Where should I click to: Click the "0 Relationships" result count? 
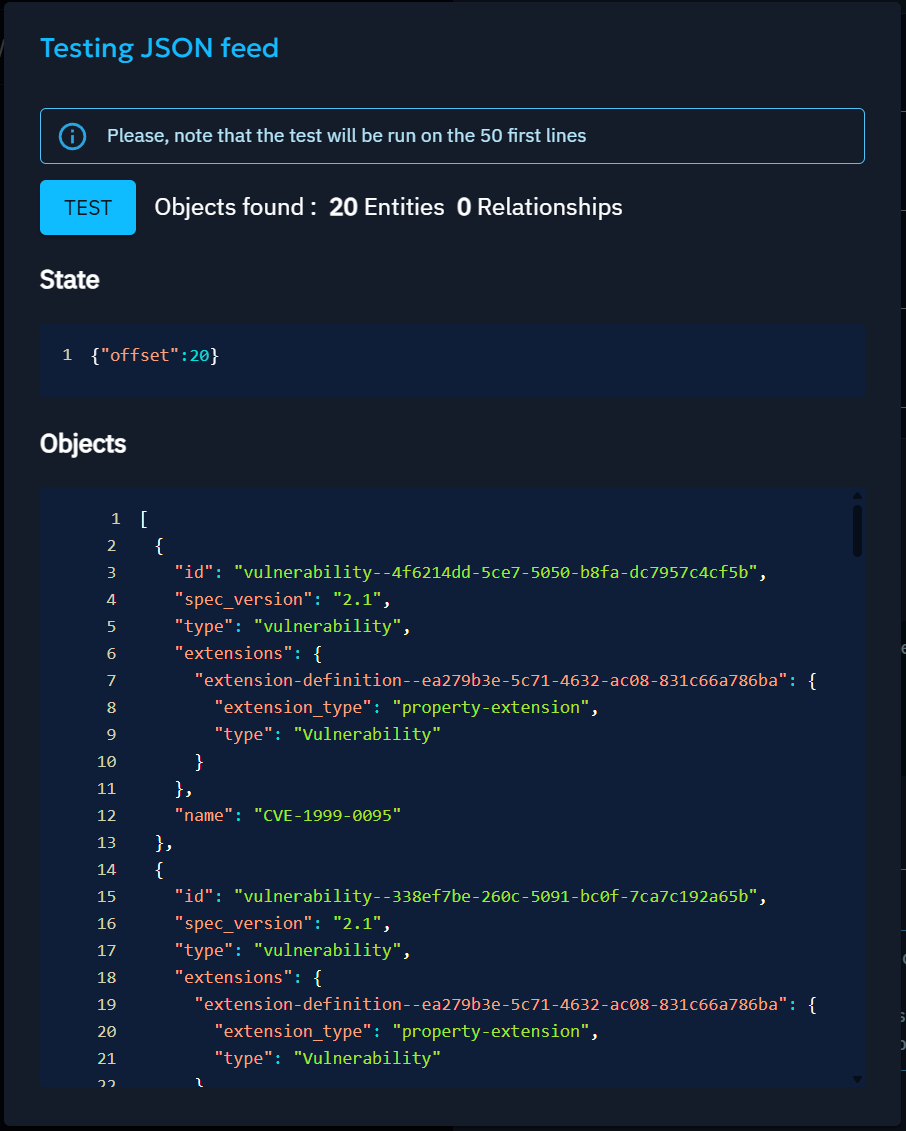tap(539, 207)
